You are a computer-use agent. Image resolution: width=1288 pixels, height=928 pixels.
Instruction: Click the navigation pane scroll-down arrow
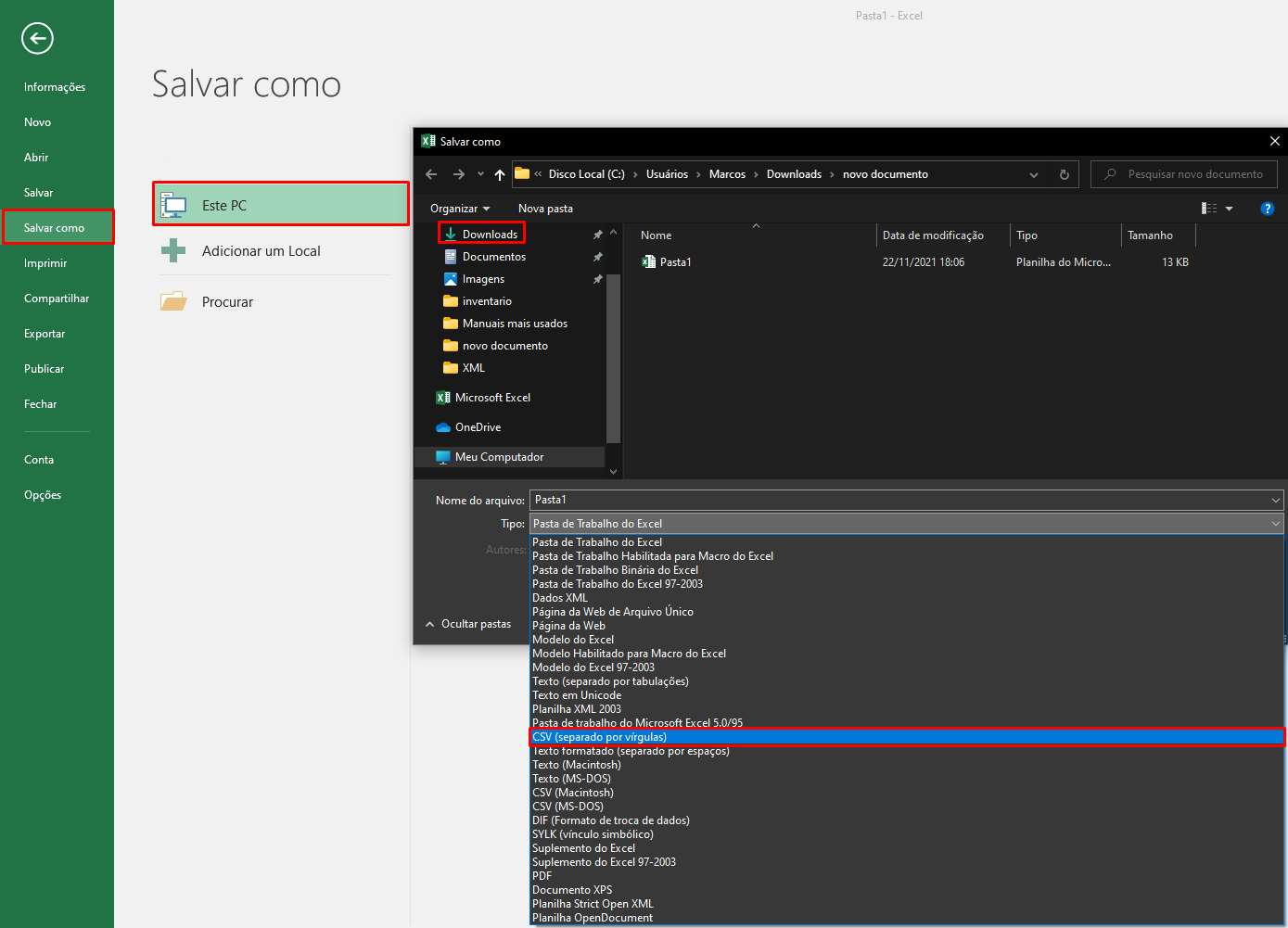coord(613,472)
